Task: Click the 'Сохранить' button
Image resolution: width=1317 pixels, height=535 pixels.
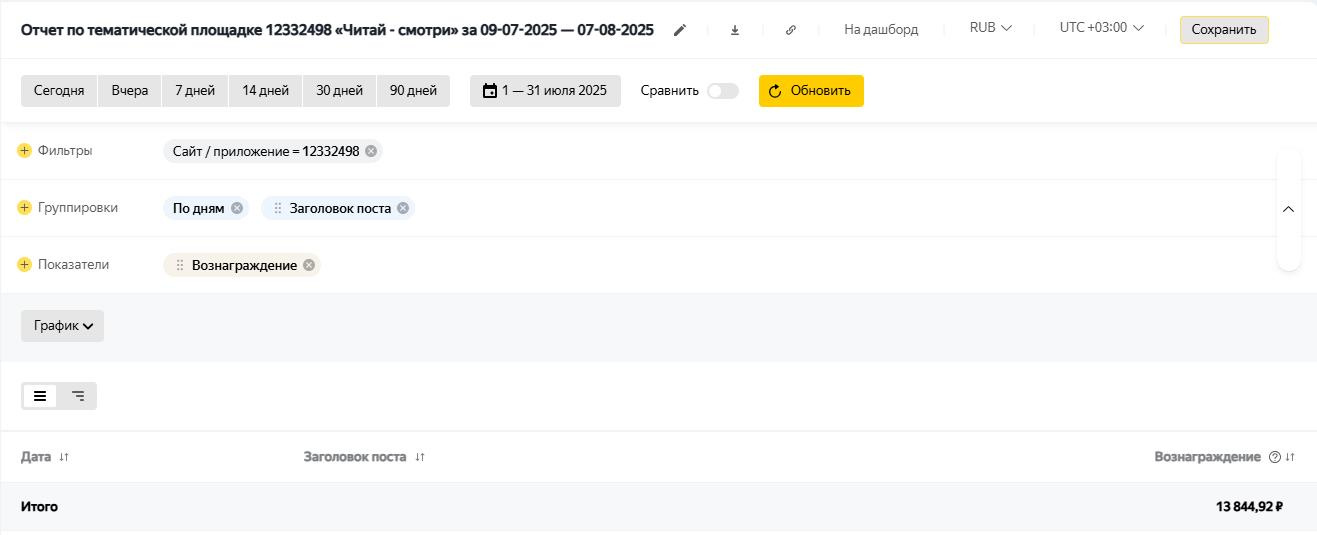Action: coord(1224,30)
